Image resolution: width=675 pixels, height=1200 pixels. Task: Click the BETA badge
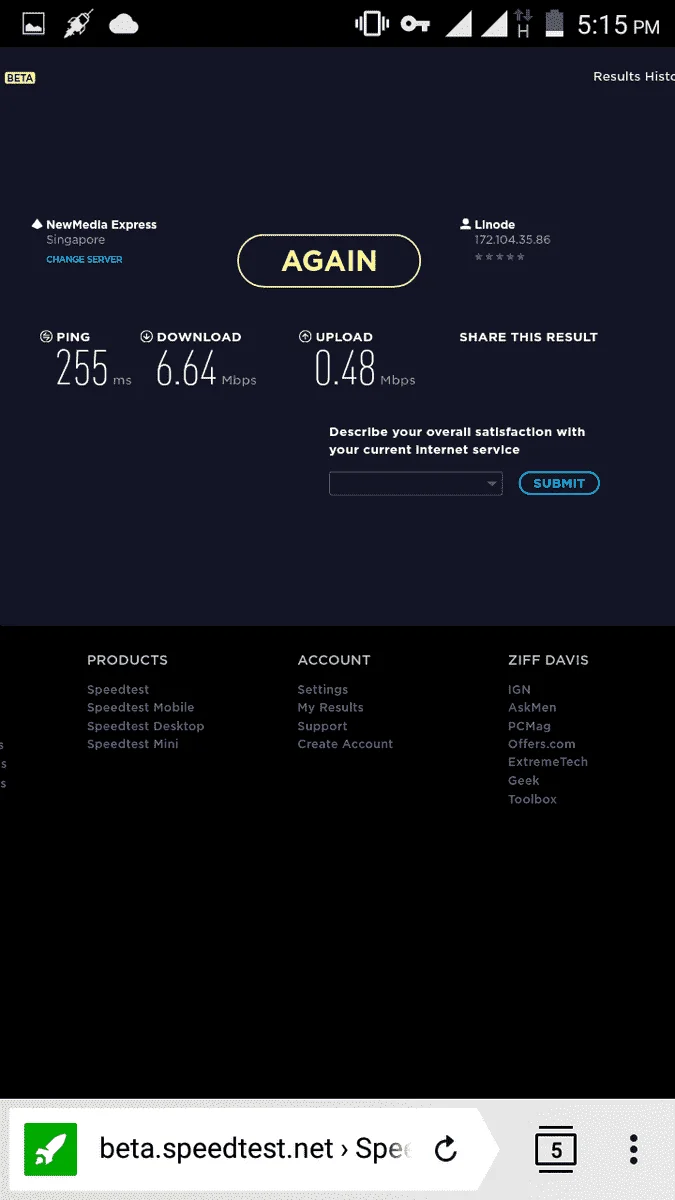pos(20,78)
